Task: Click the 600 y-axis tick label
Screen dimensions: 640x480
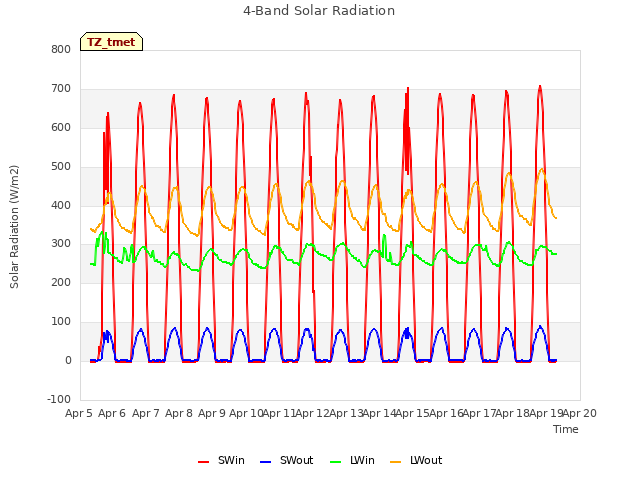Action: pyautogui.click(x=61, y=127)
